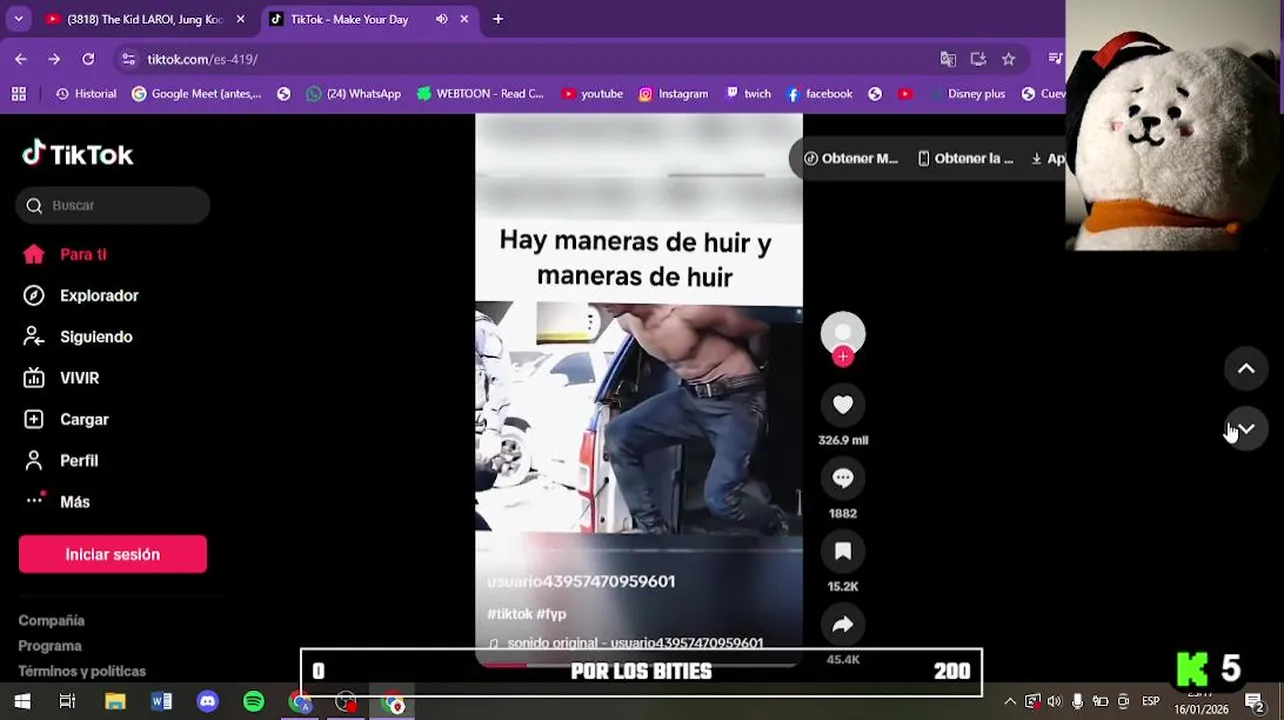Viewport: 1284px width, 720px height.
Task: Open Términos y políticas link
Action: pos(82,670)
